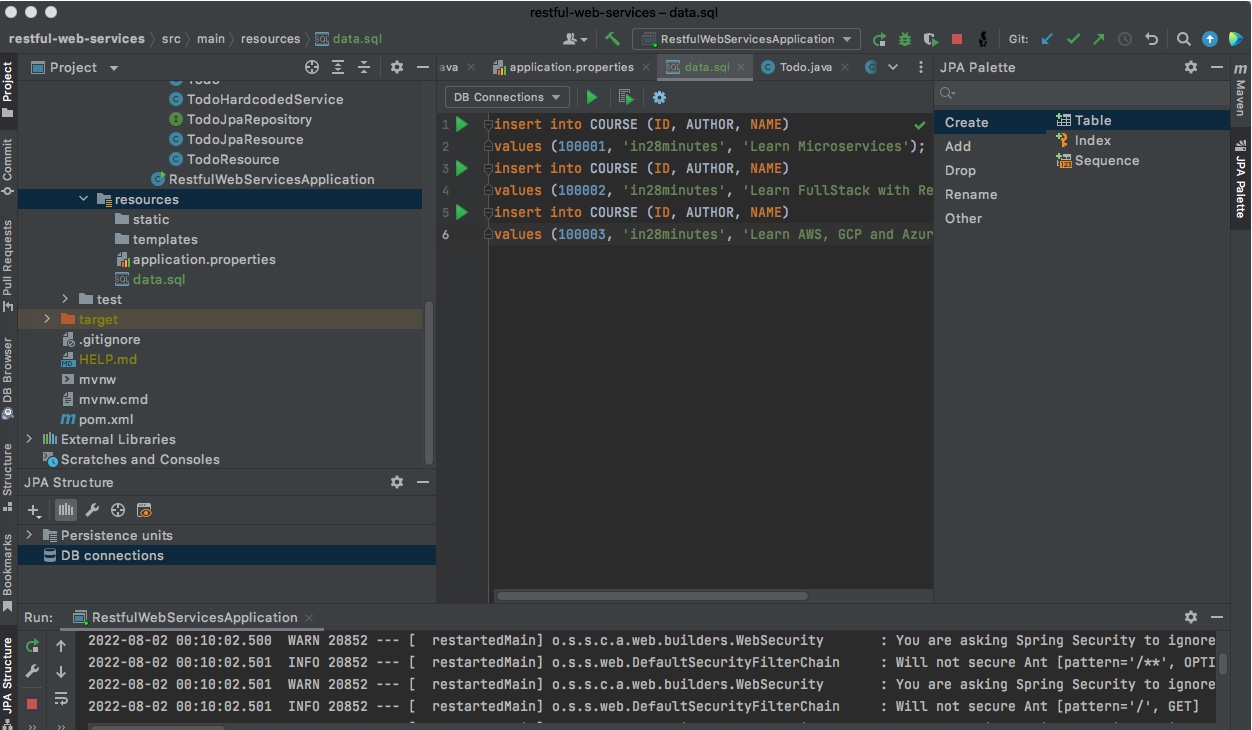Viewport: 1252px width, 730px height.
Task: Click the Build project hammer icon
Action: coord(613,39)
